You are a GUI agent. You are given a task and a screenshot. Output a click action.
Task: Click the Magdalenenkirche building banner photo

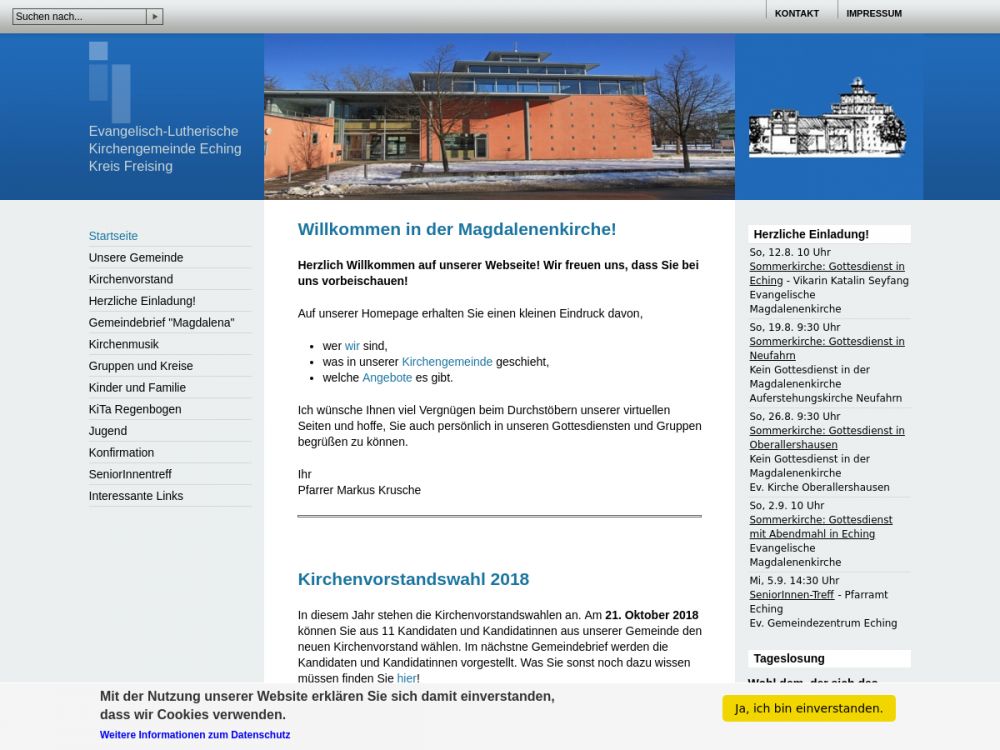click(499, 117)
